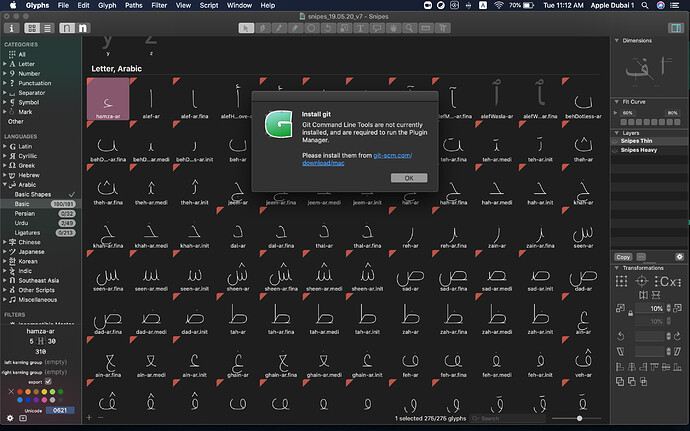Toggle visibility of Snipes Heavy layer

(x=615, y=150)
